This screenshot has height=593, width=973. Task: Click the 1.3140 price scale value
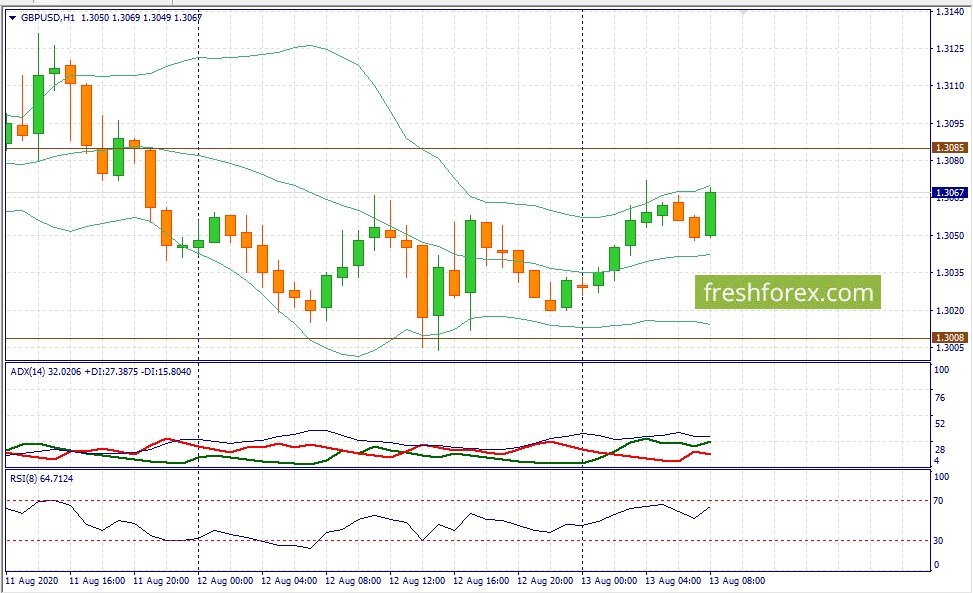click(x=950, y=11)
